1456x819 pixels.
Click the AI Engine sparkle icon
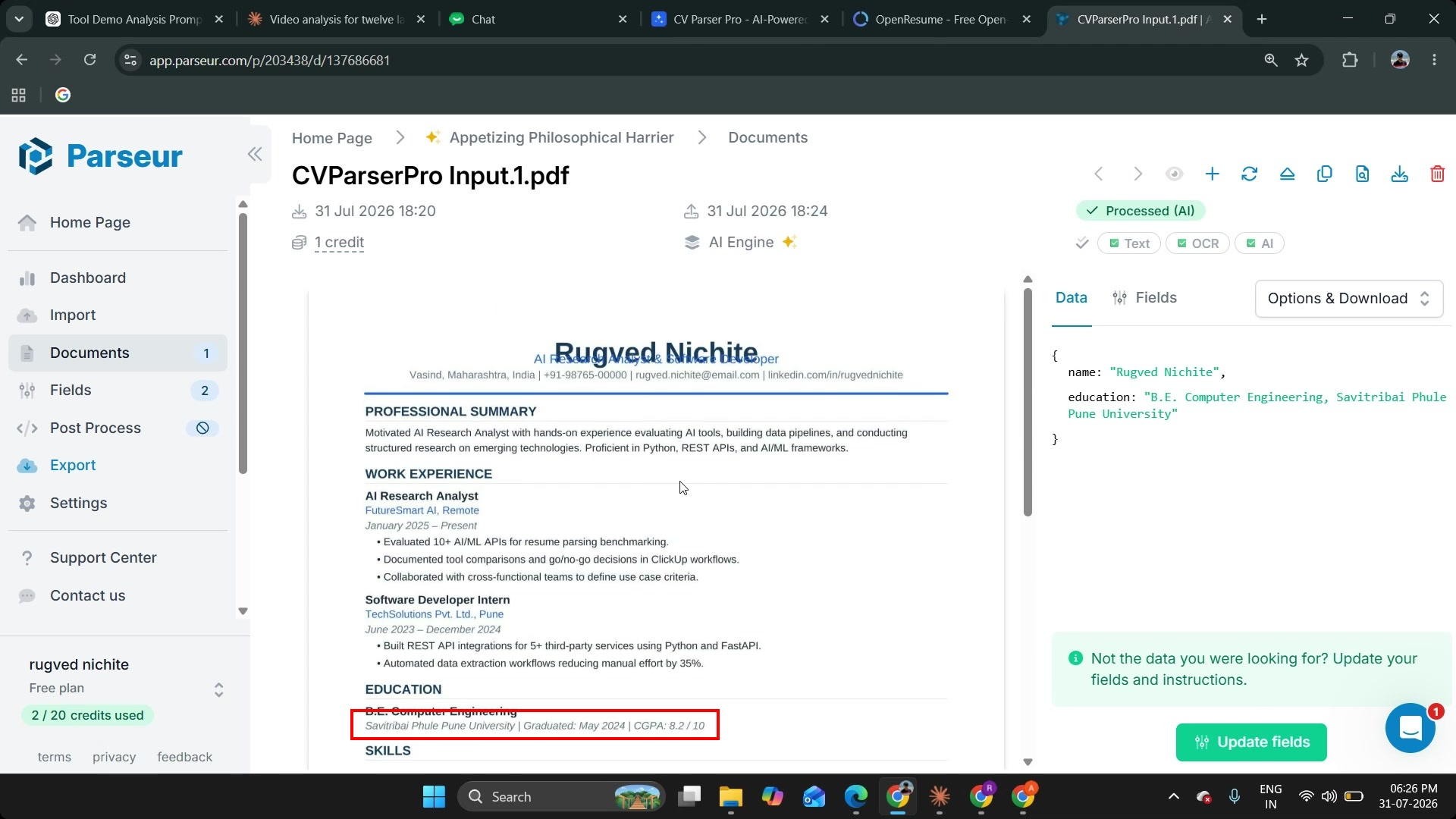tap(789, 242)
